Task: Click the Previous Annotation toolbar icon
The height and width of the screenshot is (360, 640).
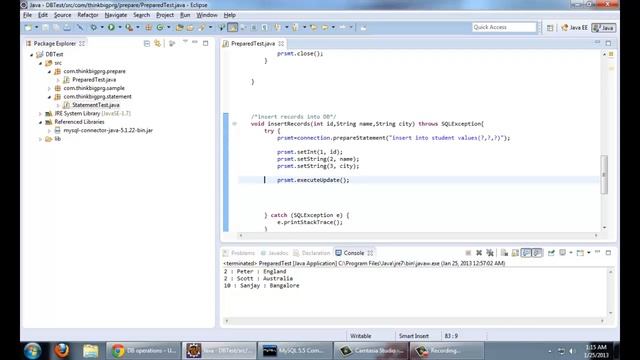Action: [x=296, y=27]
